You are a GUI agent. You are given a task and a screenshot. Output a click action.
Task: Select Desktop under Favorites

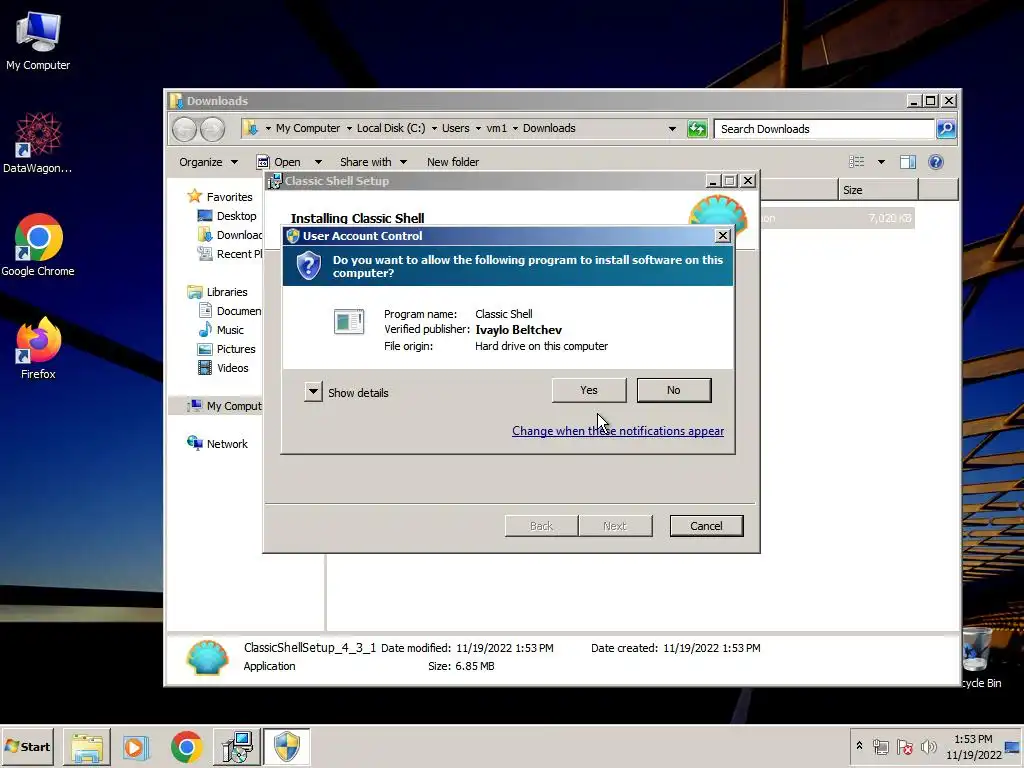tap(227, 216)
